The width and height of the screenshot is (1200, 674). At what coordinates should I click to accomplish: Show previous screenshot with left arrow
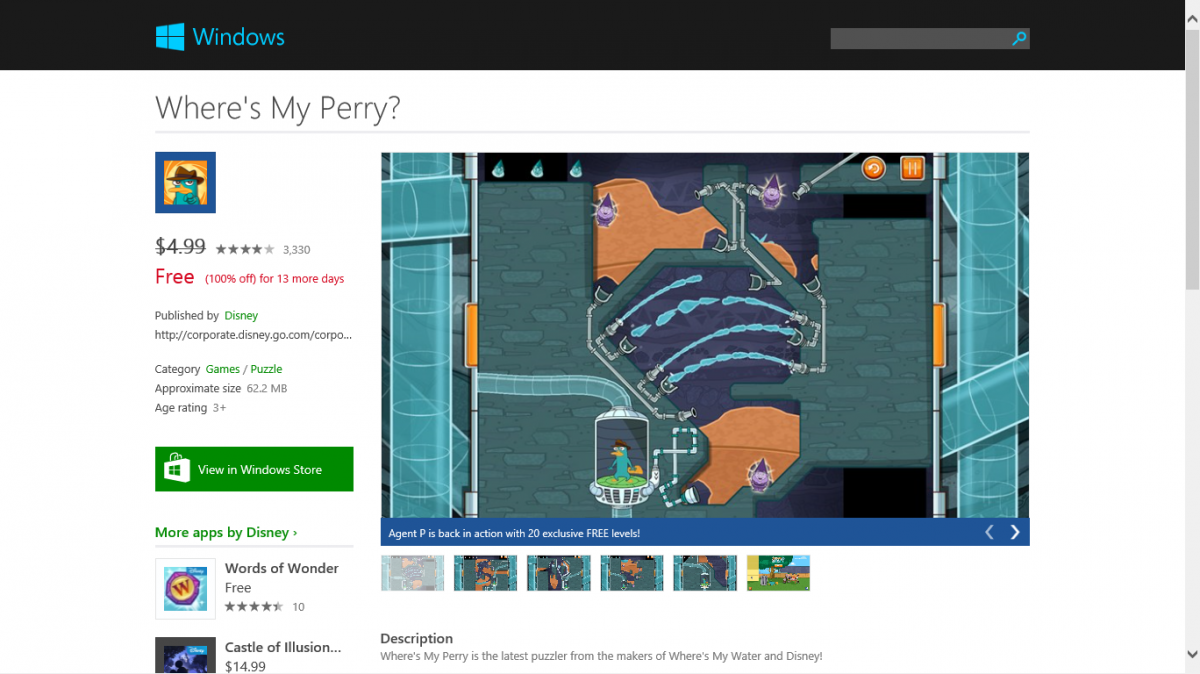(x=989, y=532)
